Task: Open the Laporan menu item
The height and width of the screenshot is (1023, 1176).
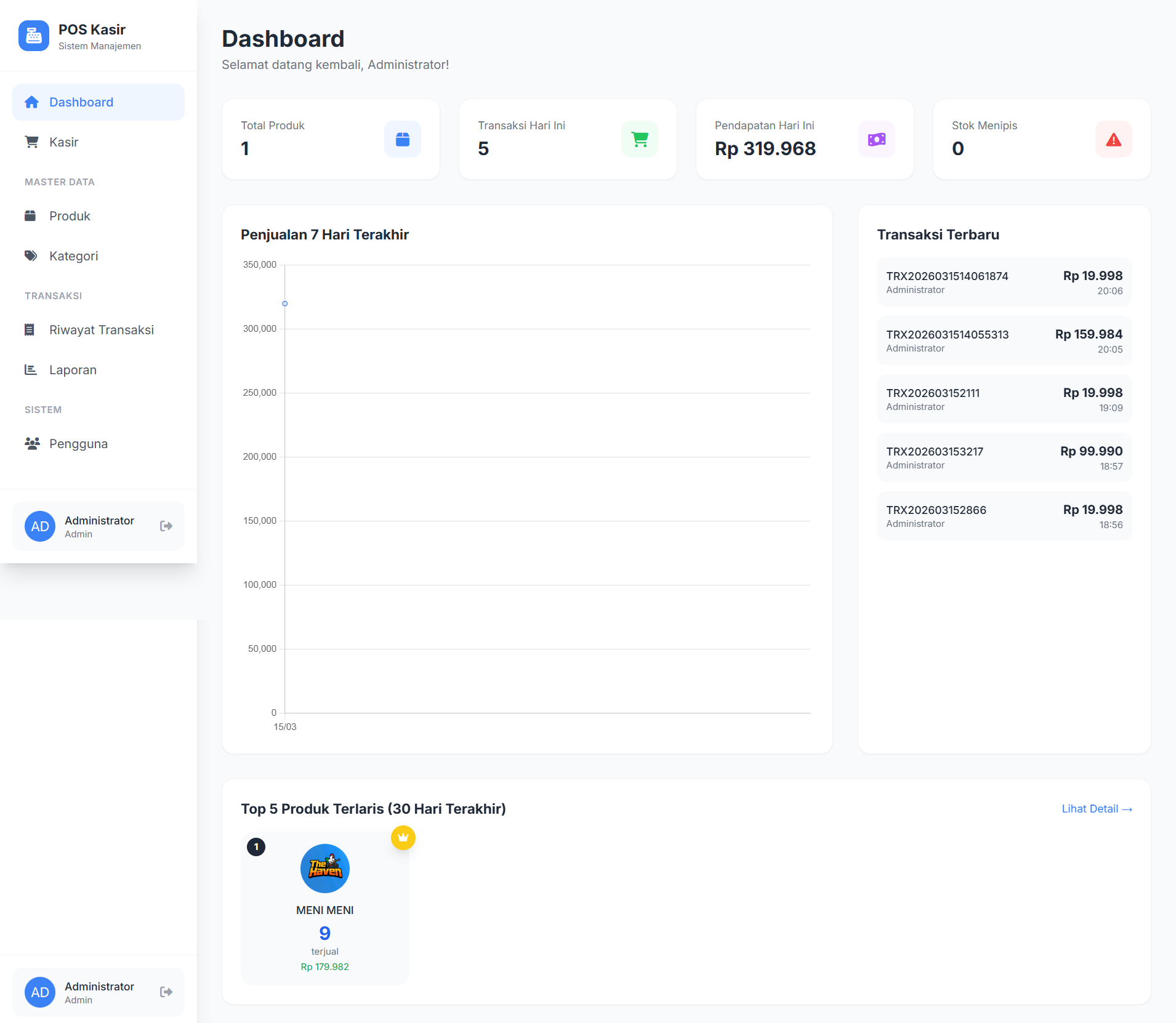Action: pos(99,370)
